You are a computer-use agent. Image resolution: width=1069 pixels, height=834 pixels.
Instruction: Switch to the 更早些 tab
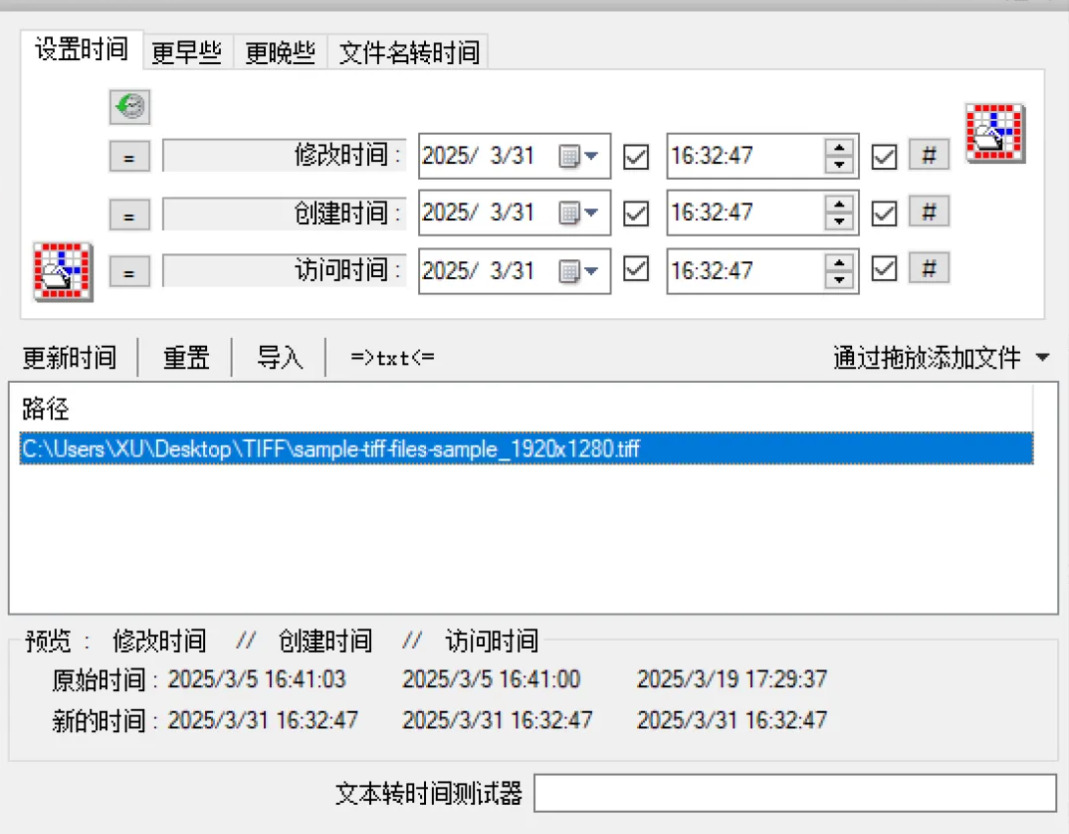point(187,52)
